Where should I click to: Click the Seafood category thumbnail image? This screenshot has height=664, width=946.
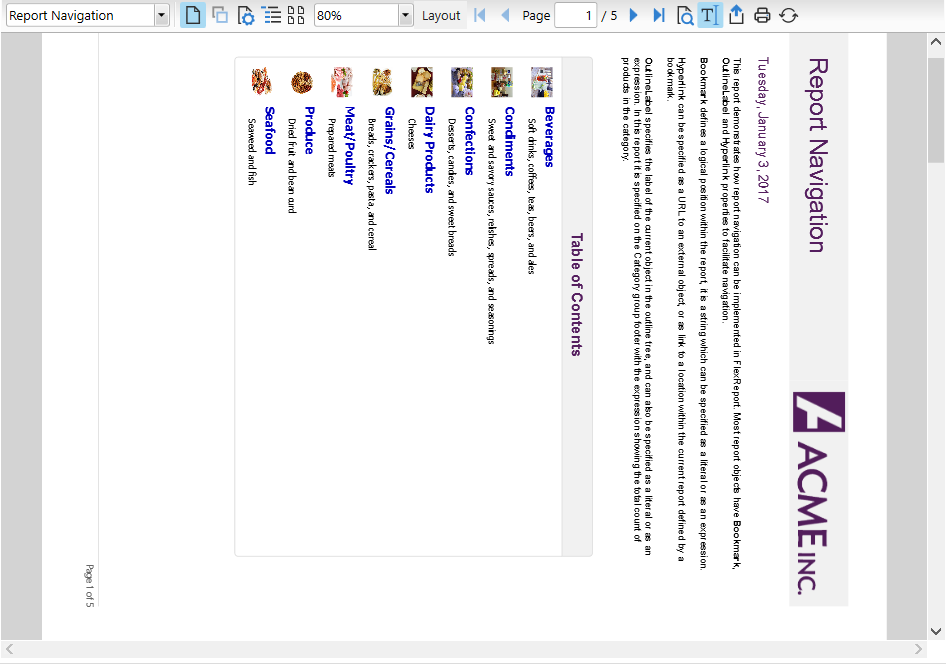click(262, 82)
